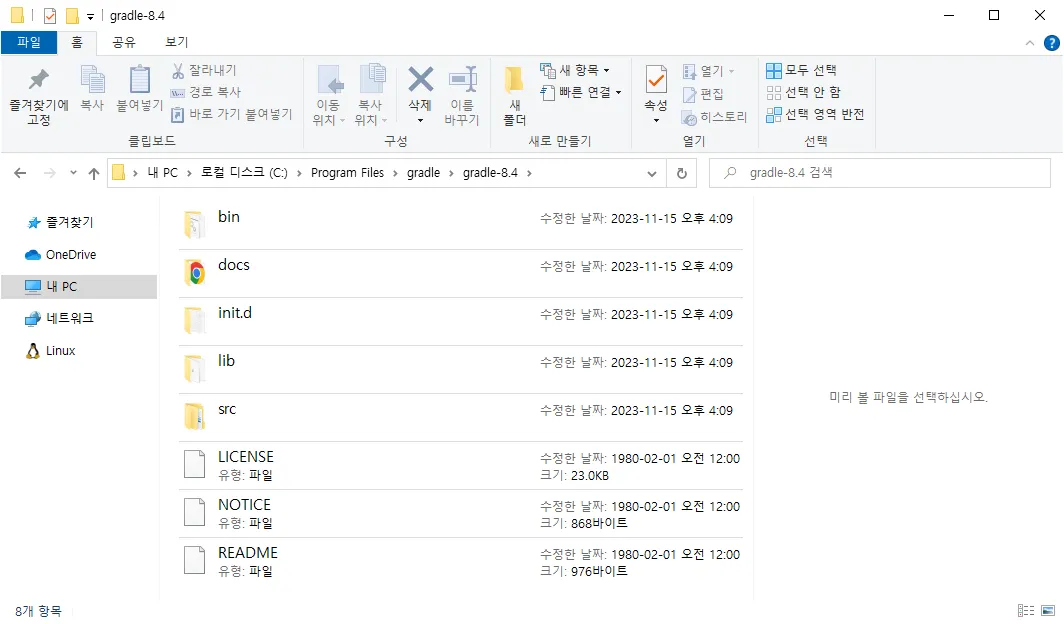Select Network (네트워크) in the sidebar
The width and height of the screenshot is (1064, 624).
(x=59, y=318)
